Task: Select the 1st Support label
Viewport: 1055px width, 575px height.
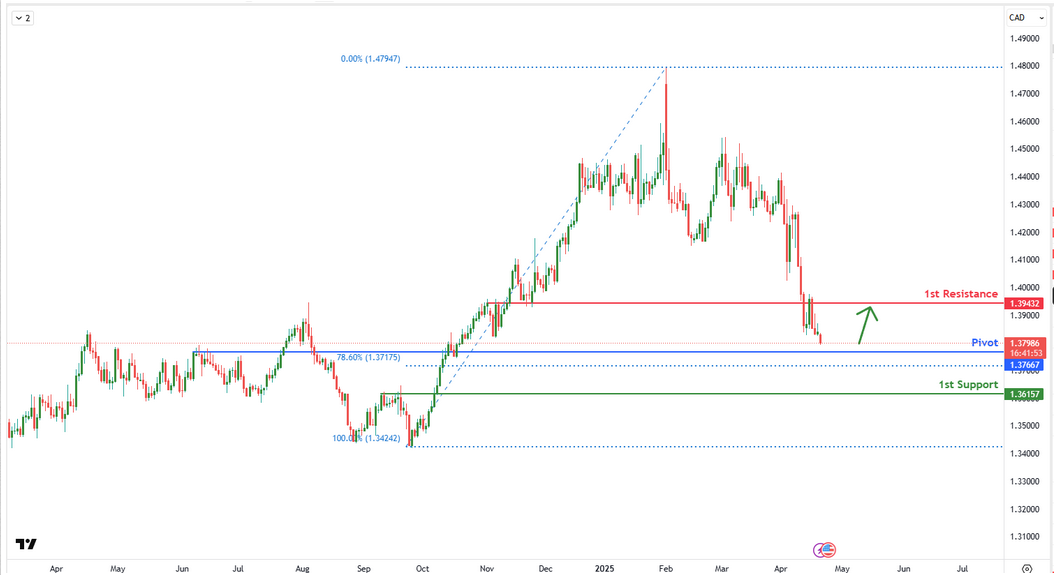Action: coord(968,385)
